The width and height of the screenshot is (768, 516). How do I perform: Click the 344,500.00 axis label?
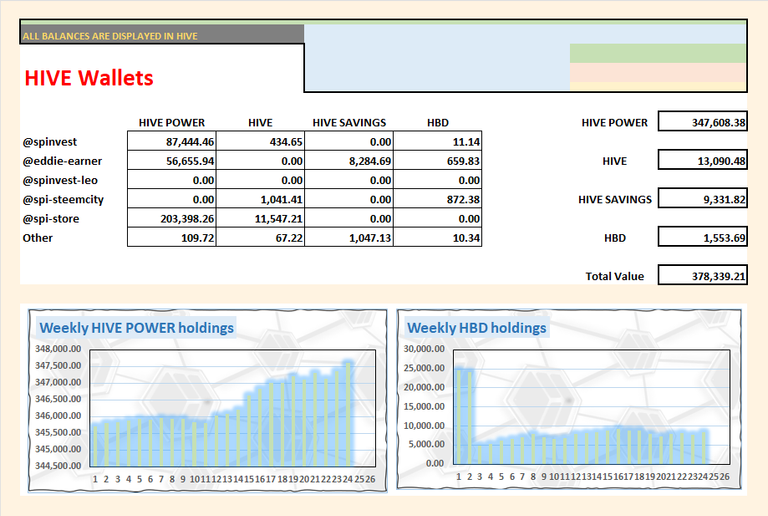point(58,466)
